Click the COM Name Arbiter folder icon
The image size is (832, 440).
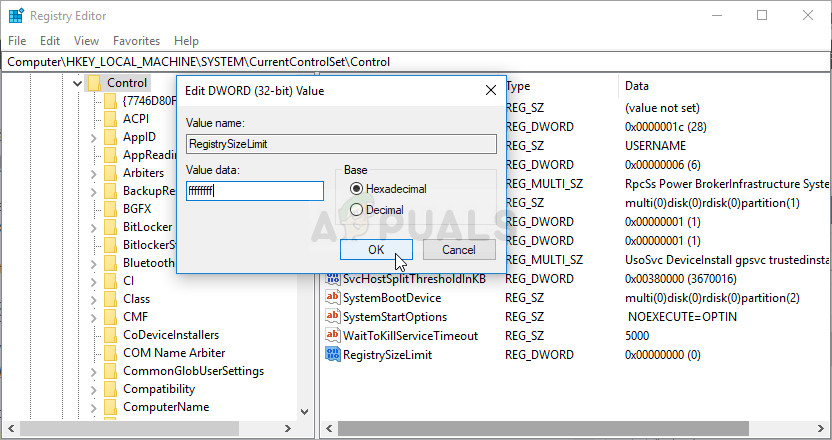tap(110, 353)
